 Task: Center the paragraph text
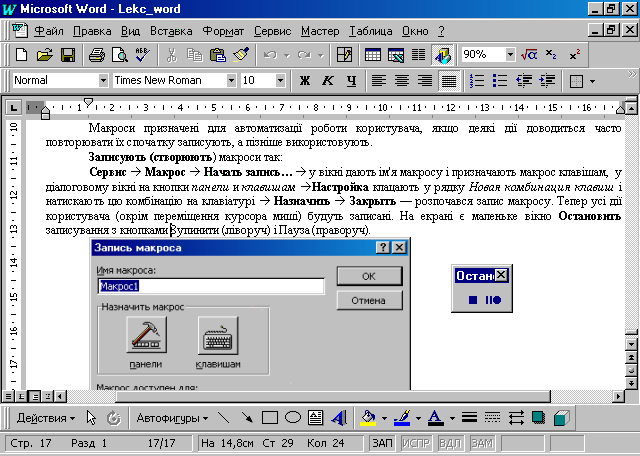coord(402,81)
